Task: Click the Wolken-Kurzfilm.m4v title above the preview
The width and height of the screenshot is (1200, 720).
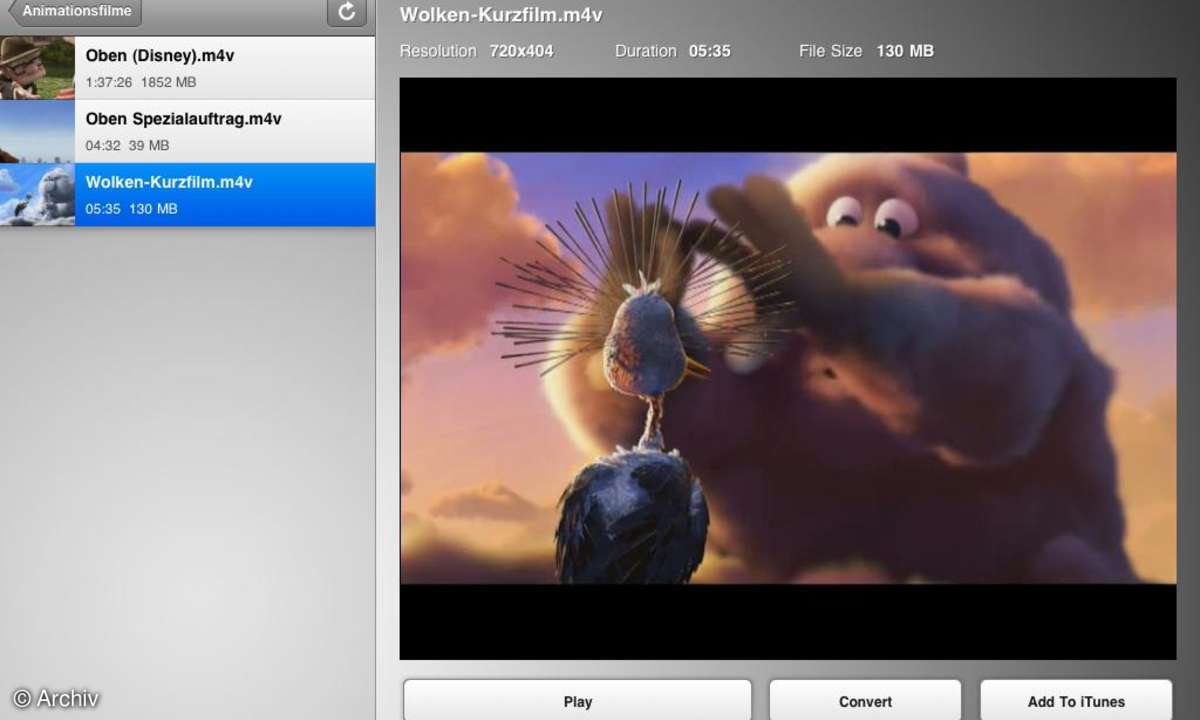Action: [501, 15]
